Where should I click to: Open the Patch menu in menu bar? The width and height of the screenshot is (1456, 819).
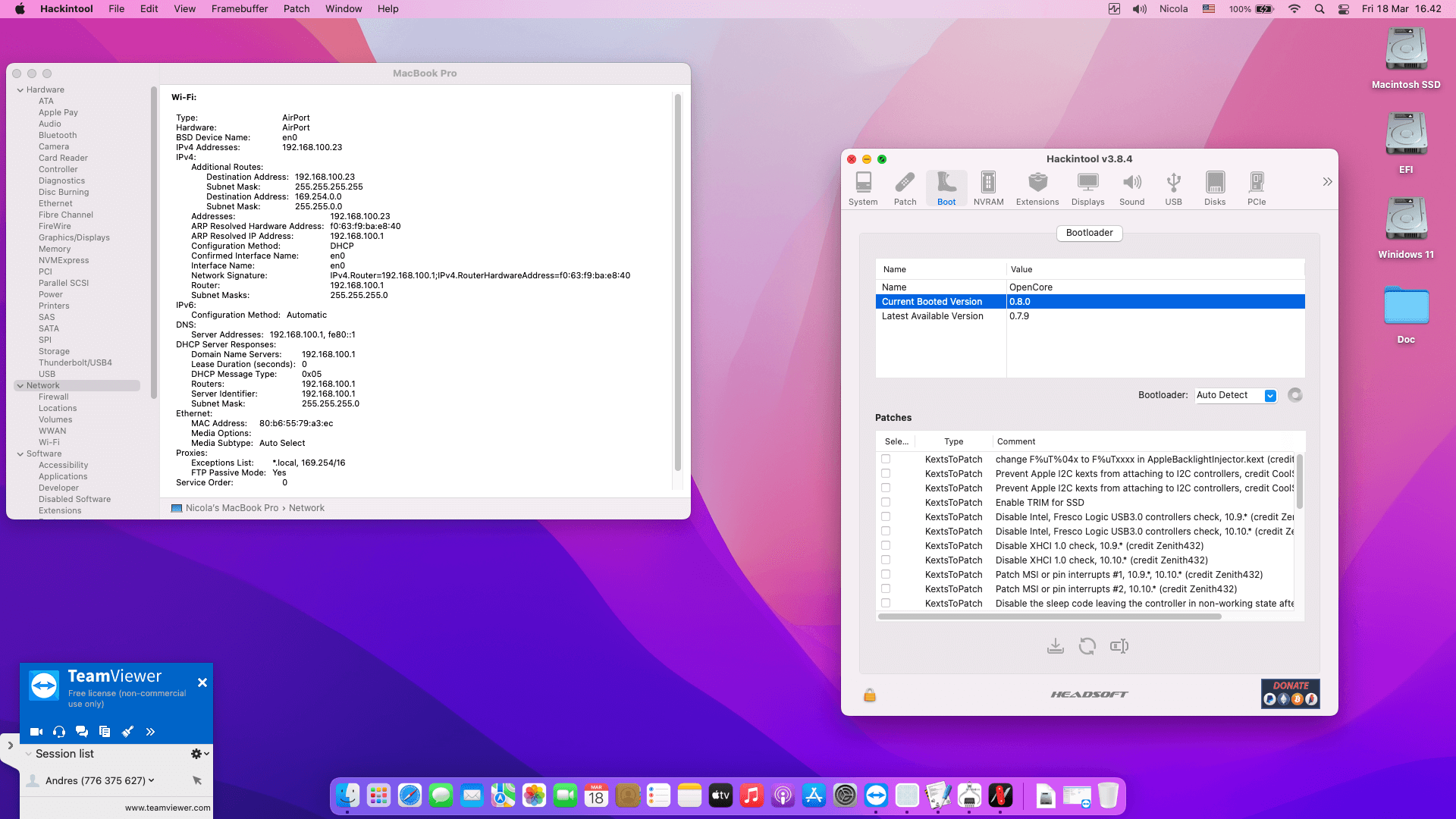297,9
